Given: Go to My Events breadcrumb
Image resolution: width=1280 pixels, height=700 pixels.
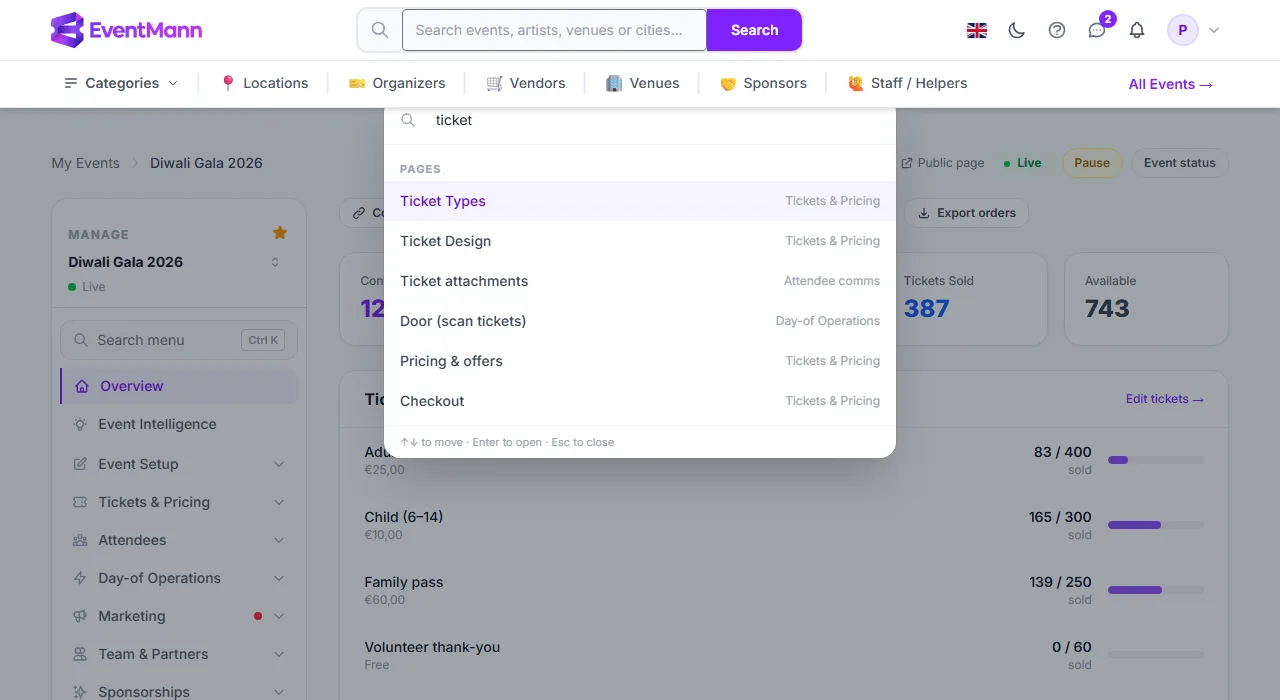Looking at the screenshot, I should pyautogui.click(x=85, y=163).
